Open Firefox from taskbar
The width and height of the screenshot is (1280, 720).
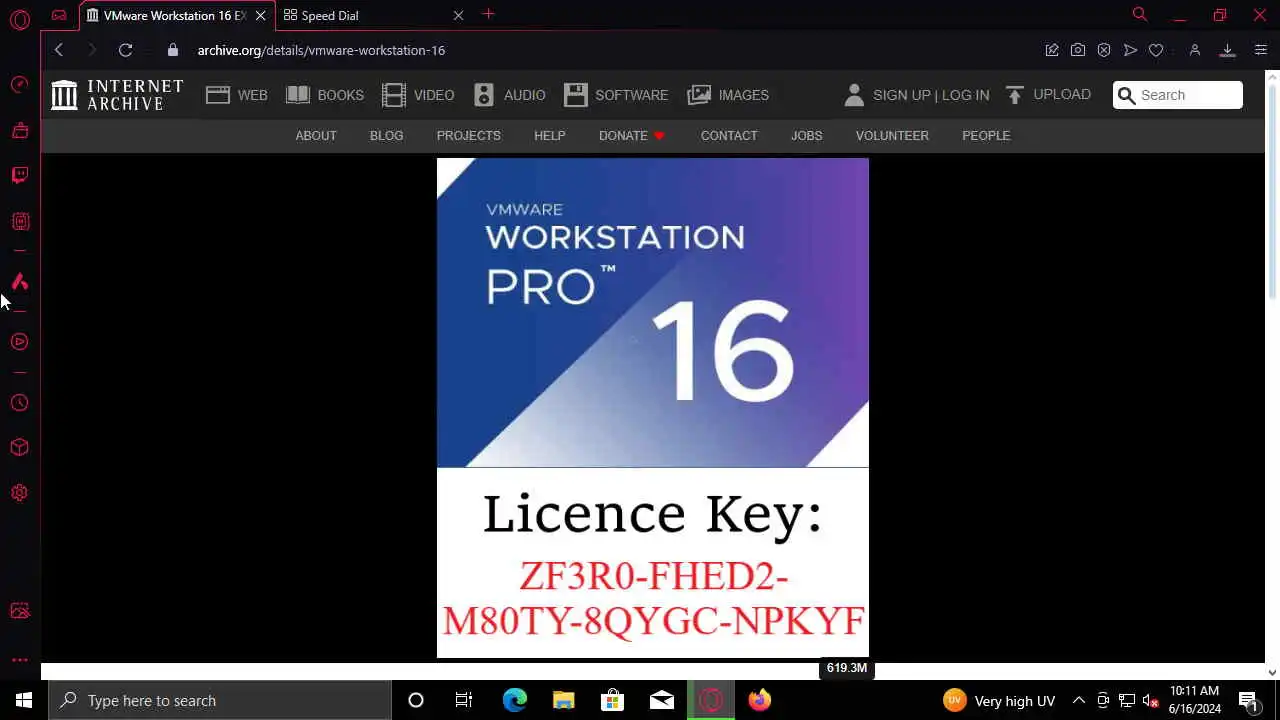[x=760, y=700]
